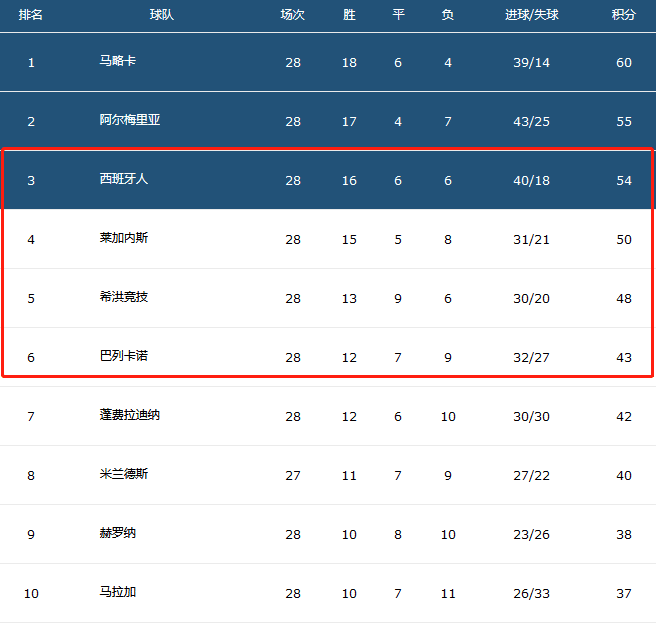
Task: Select the 西班牙人 team name
Action: click(x=124, y=180)
